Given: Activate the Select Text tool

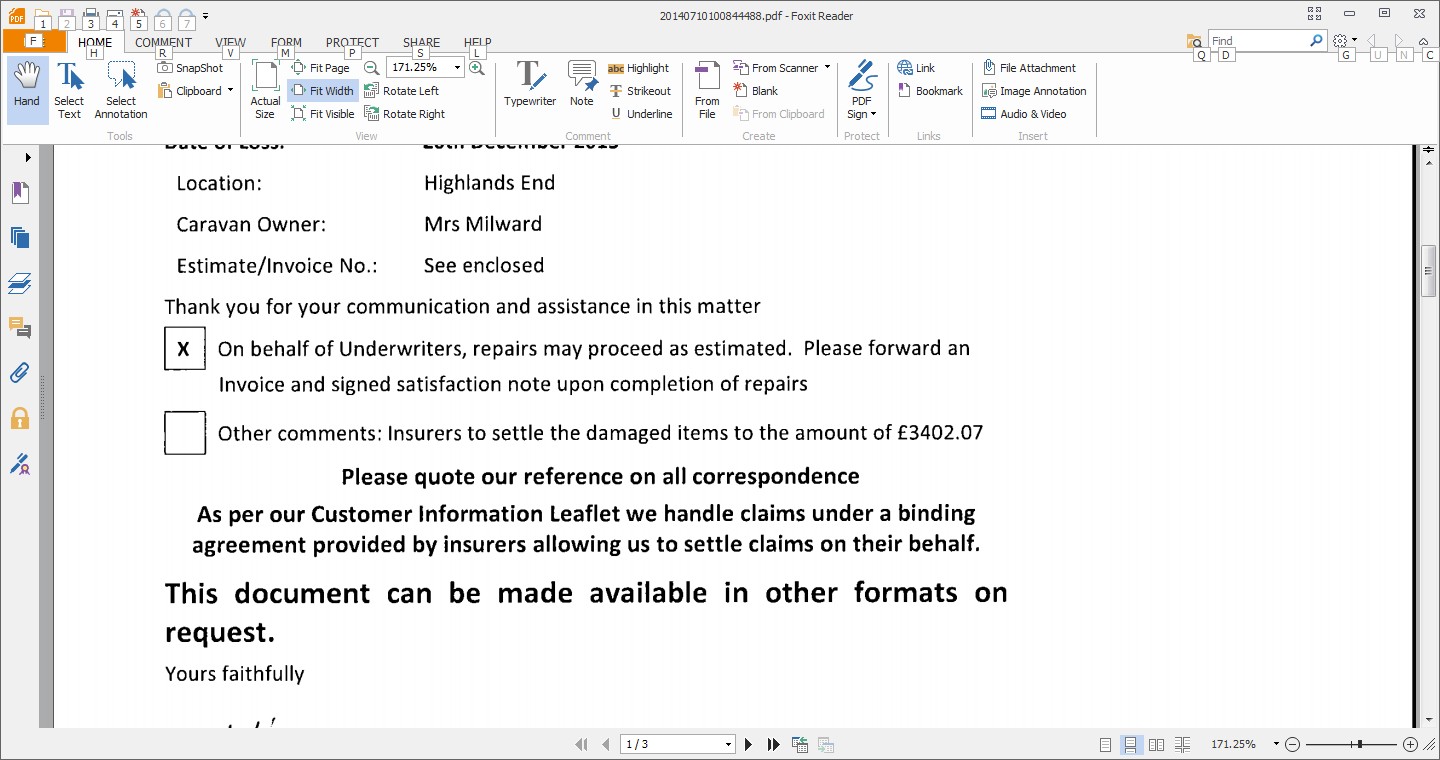Looking at the screenshot, I should 69,89.
